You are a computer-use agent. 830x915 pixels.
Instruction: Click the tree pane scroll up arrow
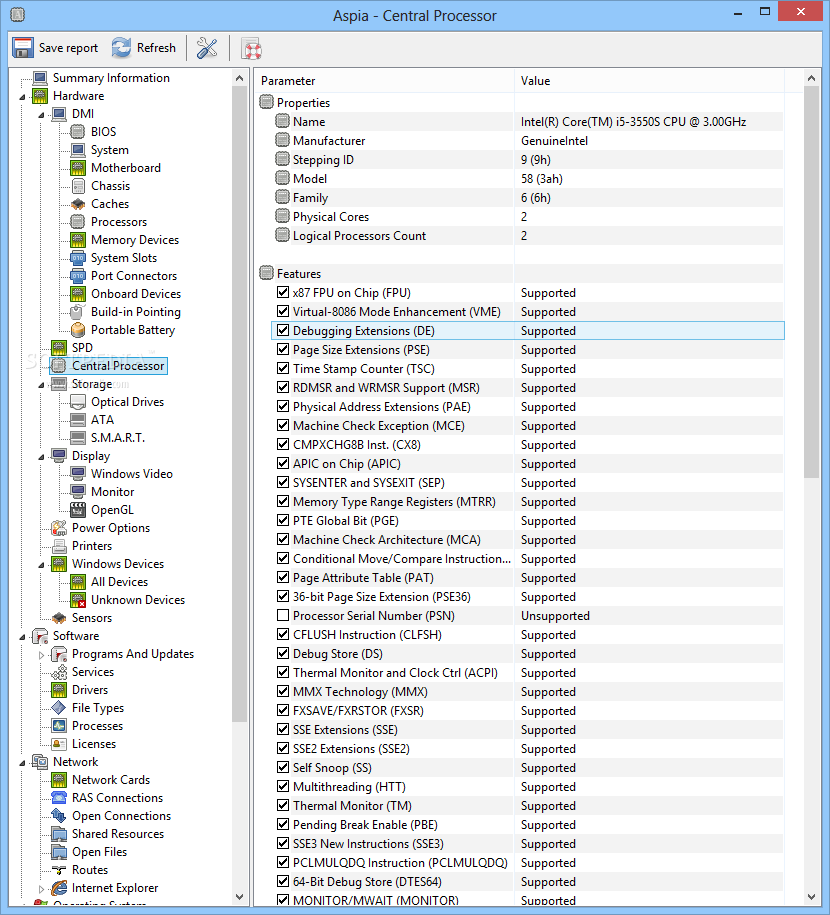tap(239, 78)
